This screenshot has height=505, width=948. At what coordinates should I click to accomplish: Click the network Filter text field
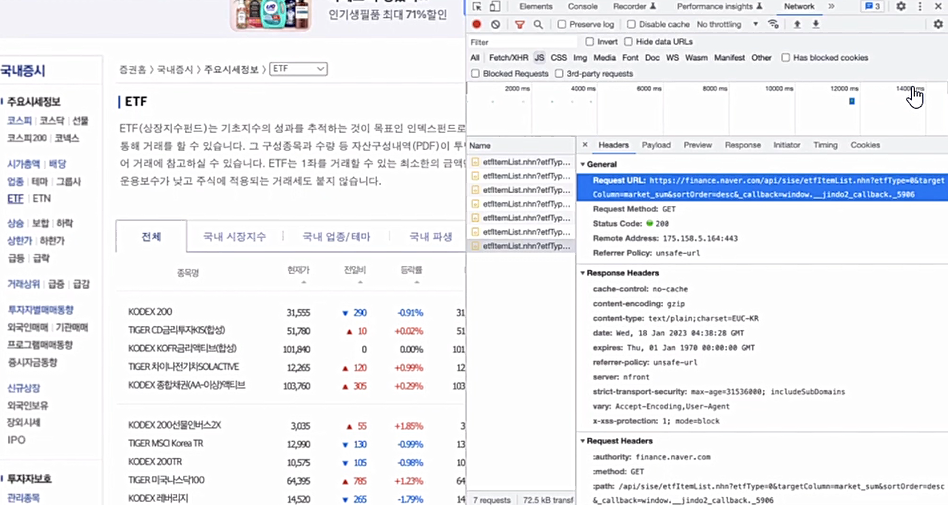(523, 42)
